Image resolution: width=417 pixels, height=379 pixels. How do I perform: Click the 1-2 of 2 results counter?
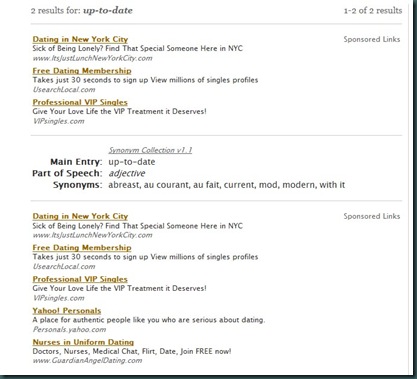[x=373, y=11]
